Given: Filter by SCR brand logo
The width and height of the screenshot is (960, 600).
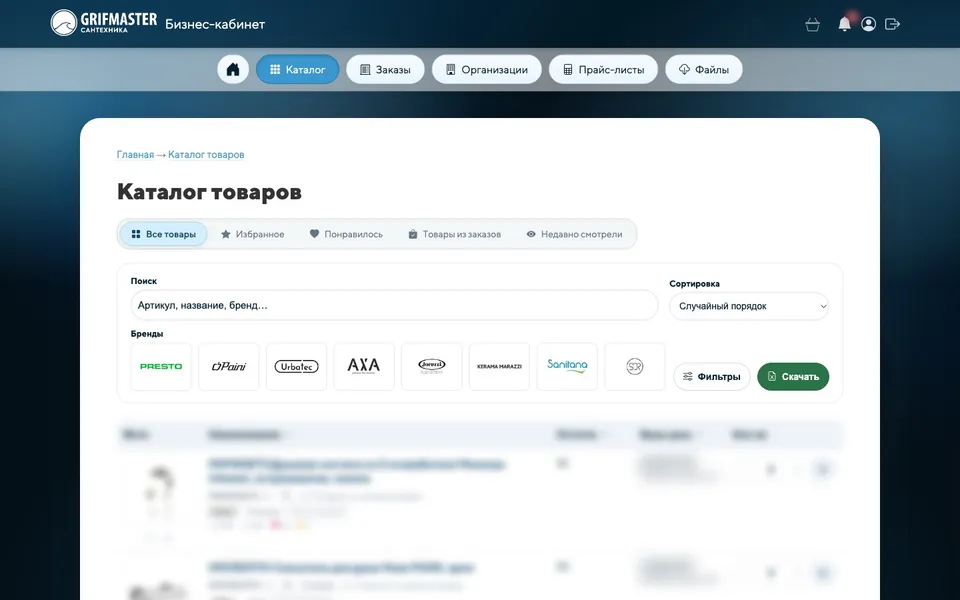Looking at the screenshot, I should 635,366.
